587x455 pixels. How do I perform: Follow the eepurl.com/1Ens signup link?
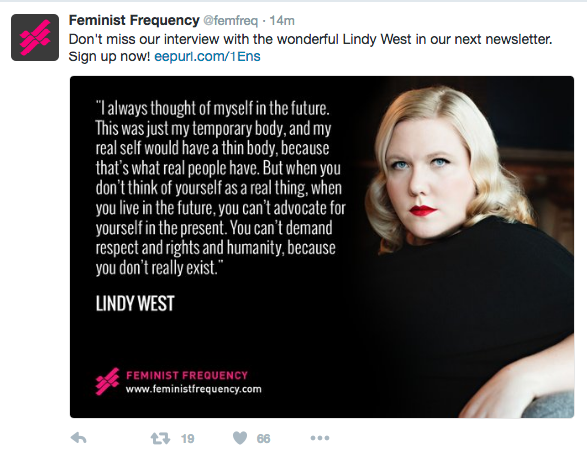(x=207, y=57)
